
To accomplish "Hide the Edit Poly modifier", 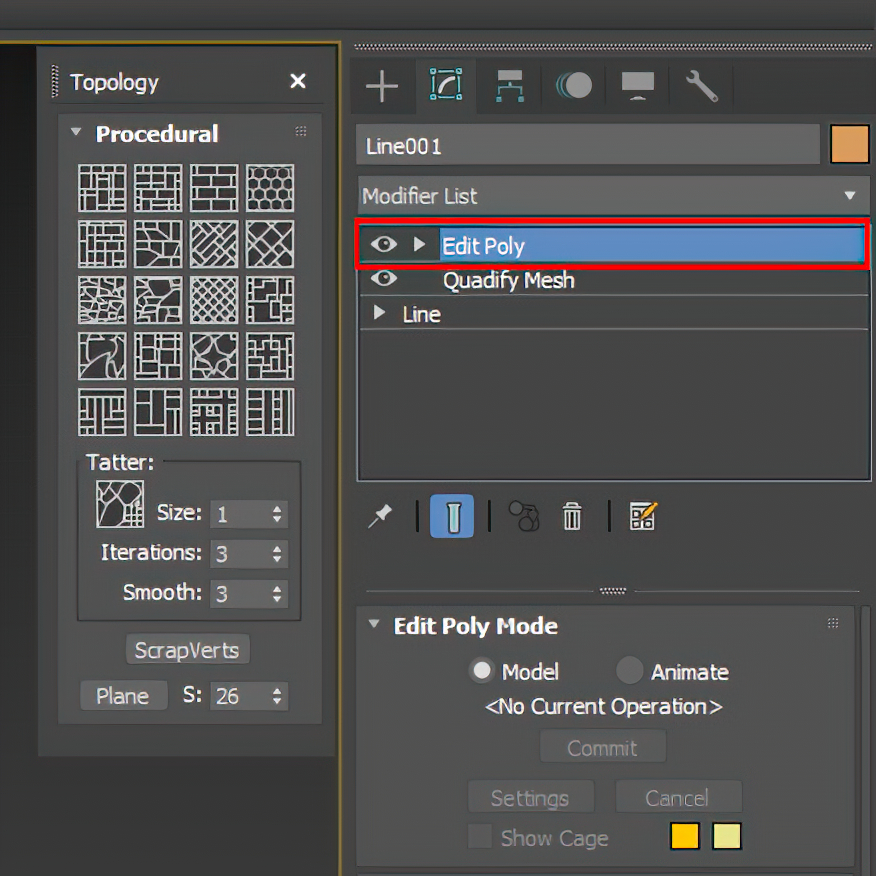I will [383, 245].
